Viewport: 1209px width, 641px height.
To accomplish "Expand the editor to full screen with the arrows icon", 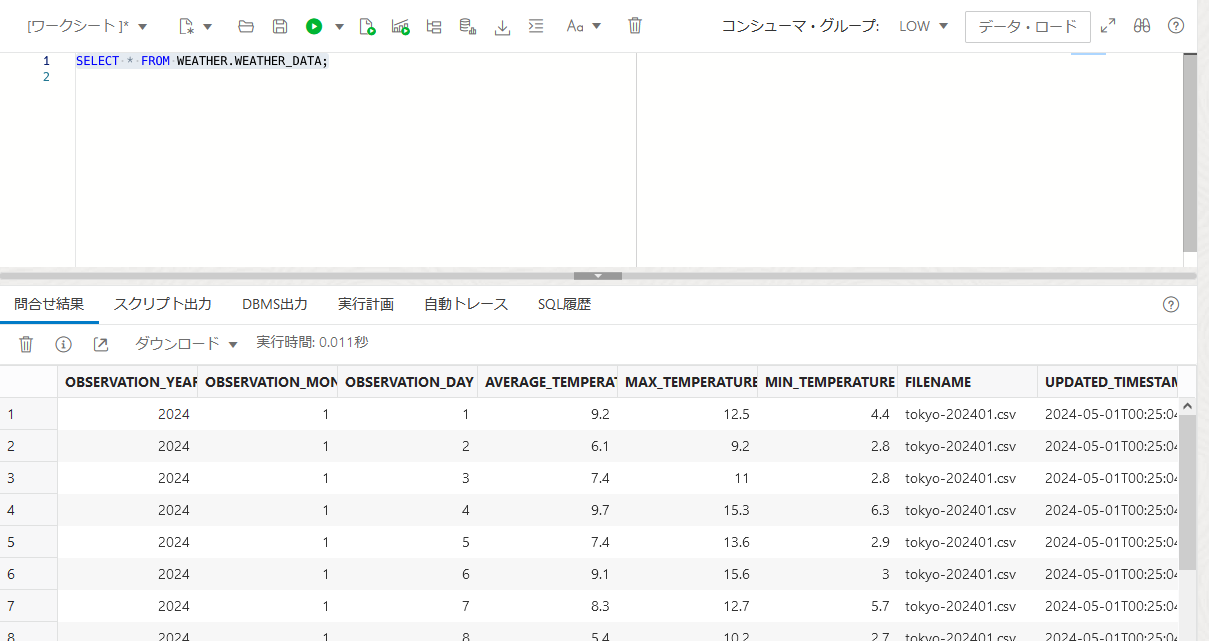I will click(x=1108, y=27).
